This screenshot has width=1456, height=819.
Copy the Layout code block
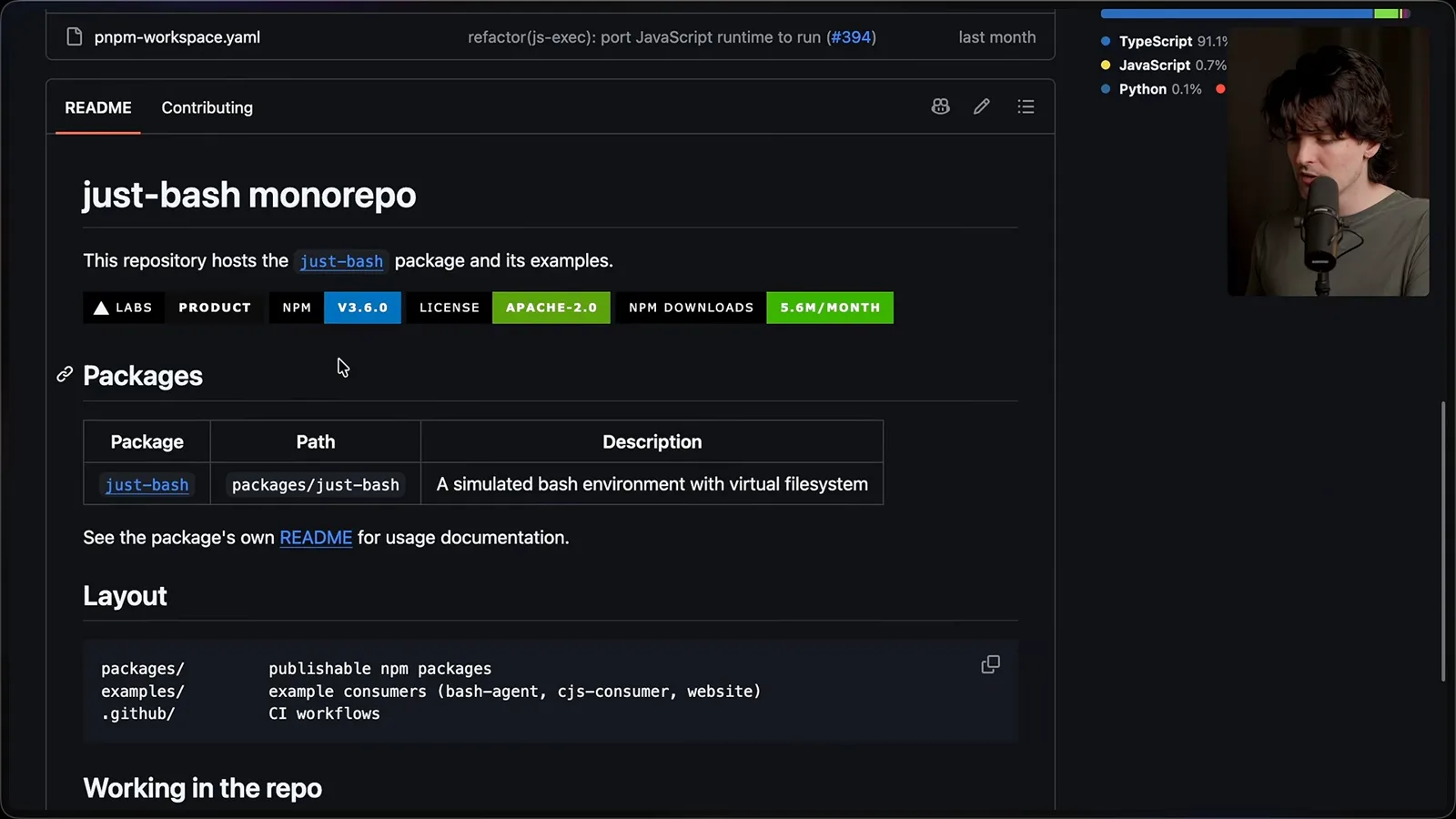click(x=990, y=665)
